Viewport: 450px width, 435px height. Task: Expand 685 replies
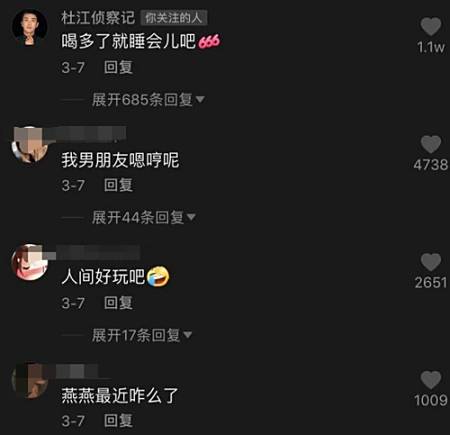[x=148, y=100]
